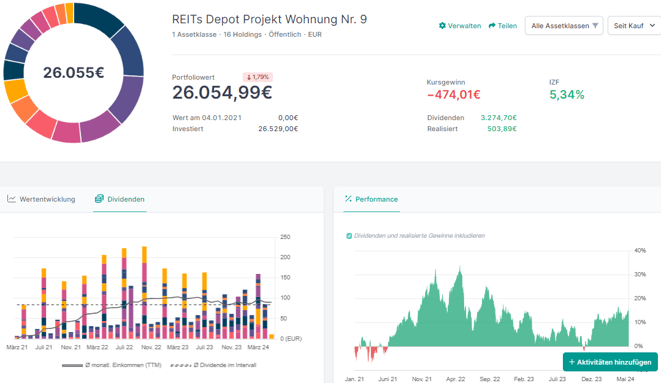This screenshot has width=661, height=383.
Task: Click the Performance percent icon
Action: [348, 199]
